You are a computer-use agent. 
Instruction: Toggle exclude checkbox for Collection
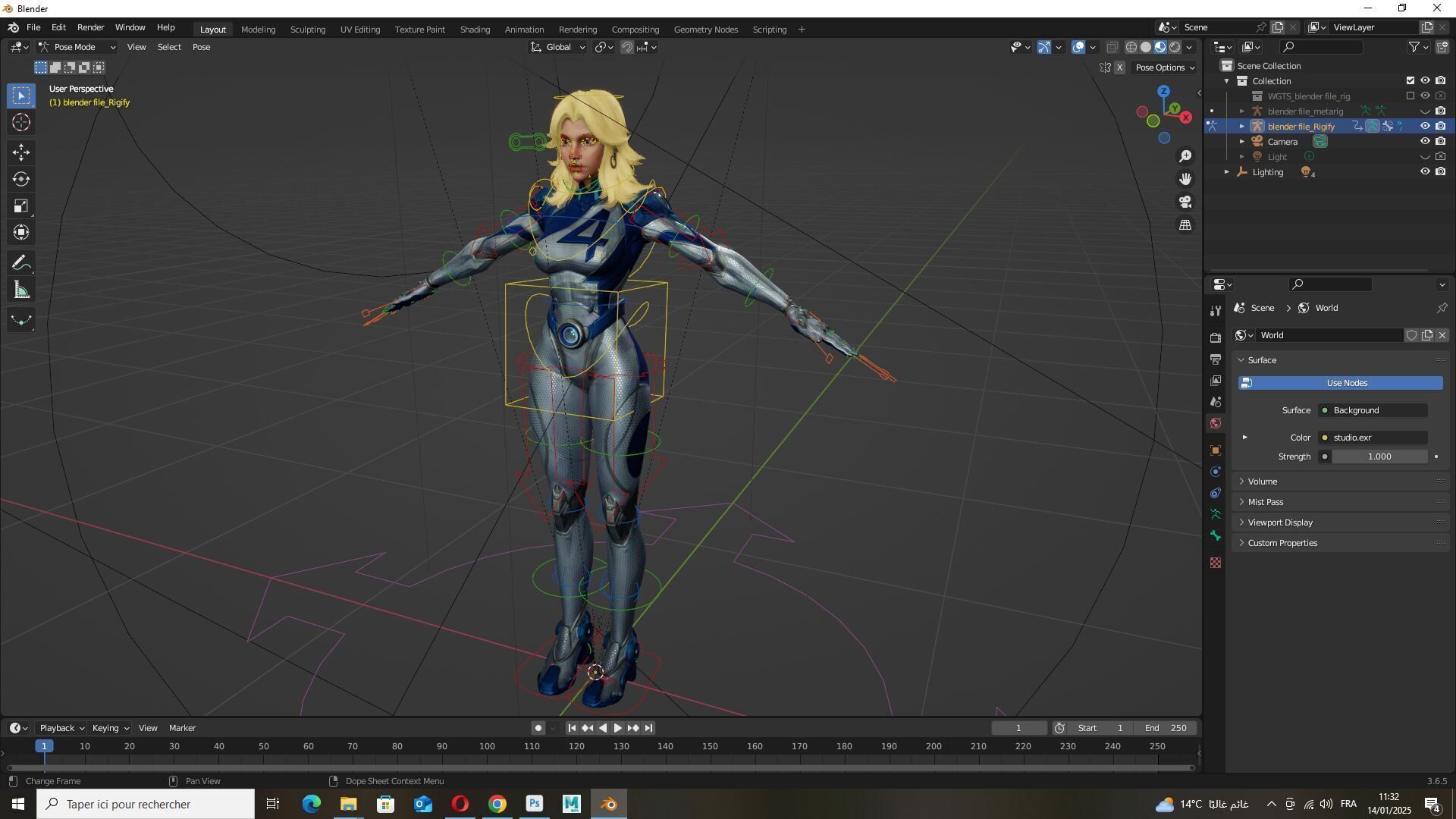1410,80
